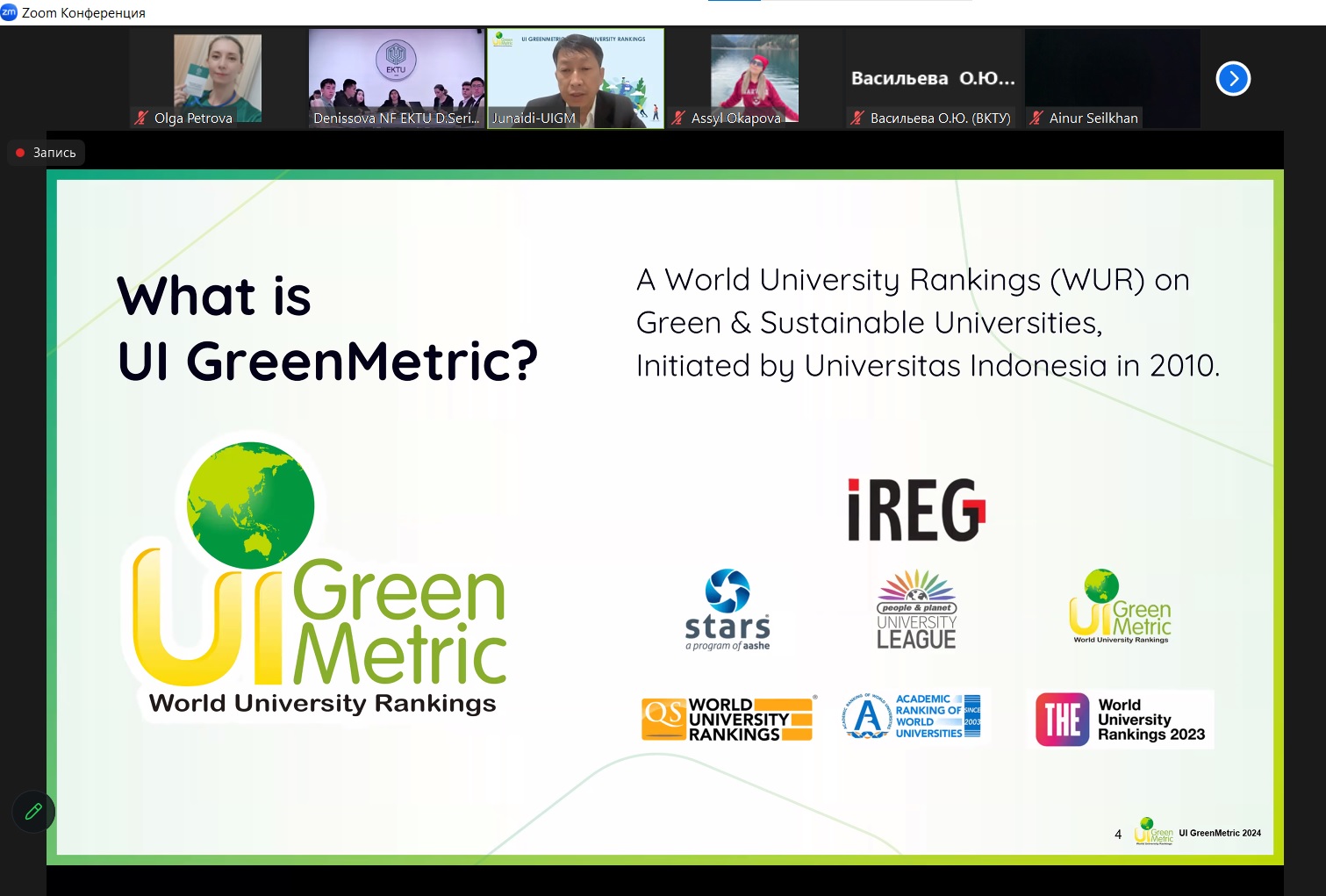Select Junaidi-UIGM speaker video thumbnail
Viewport: 1326px width, 896px height.
point(576,78)
